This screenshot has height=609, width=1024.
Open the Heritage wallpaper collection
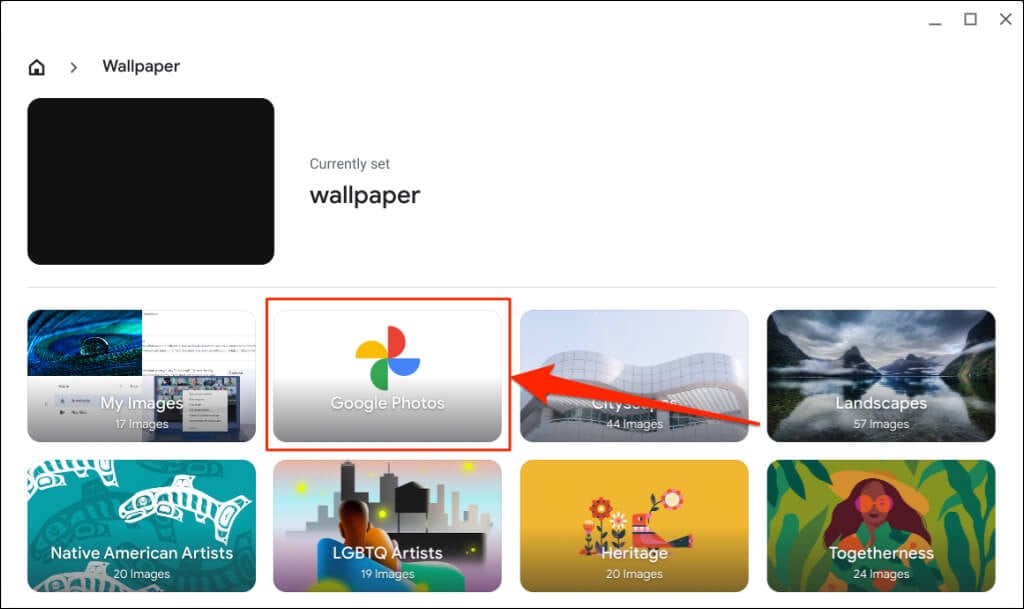click(x=634, y=526)
